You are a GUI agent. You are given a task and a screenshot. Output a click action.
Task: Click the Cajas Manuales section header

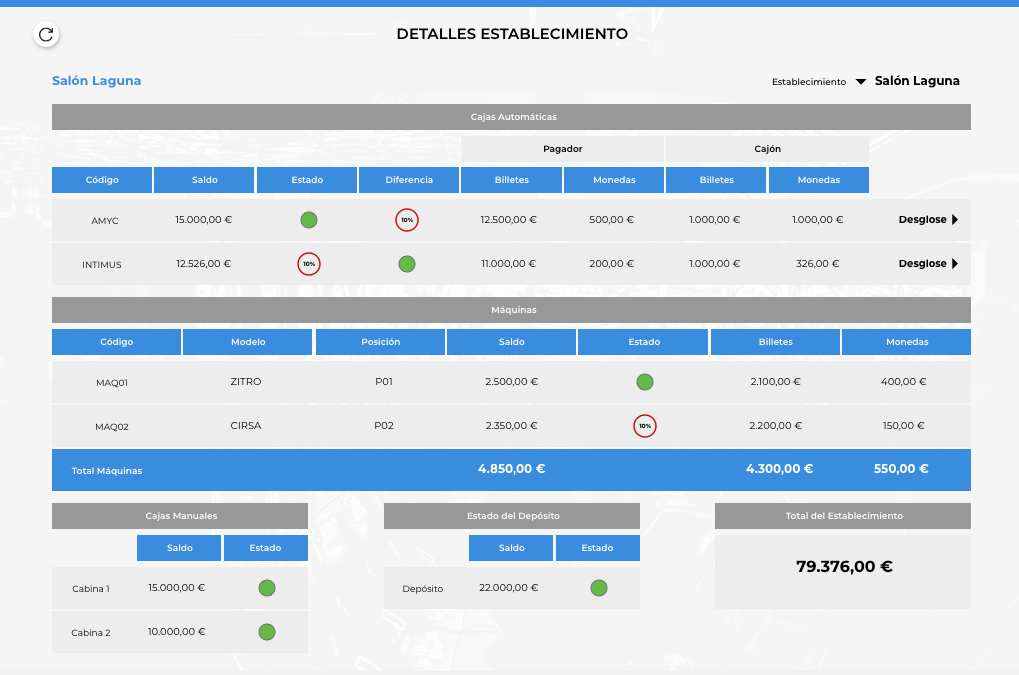(180, 516)
